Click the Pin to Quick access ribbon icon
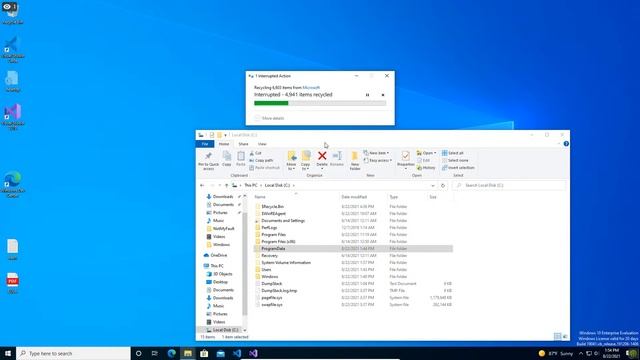Image resolution: width=640 pixels, height=360 pixels. [x=208, y=161]
